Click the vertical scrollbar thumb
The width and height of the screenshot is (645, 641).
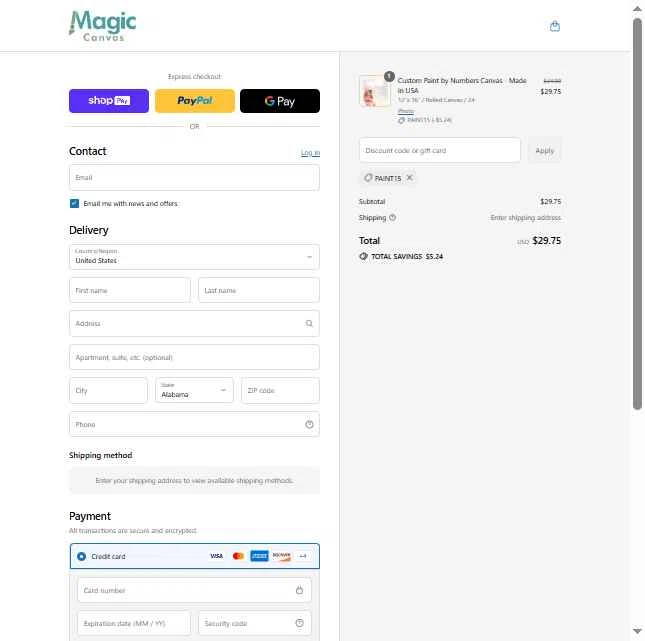pyautogui.click(x=637, y=214)
